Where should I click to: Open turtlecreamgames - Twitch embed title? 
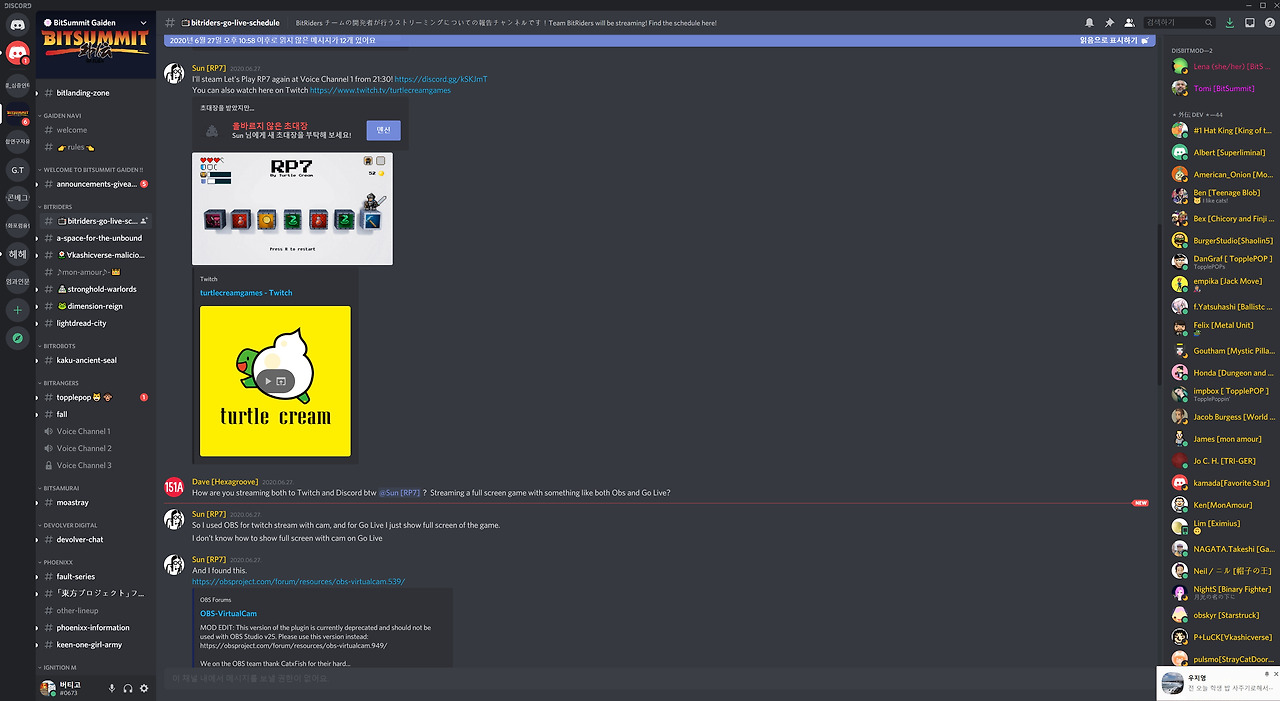246,293
